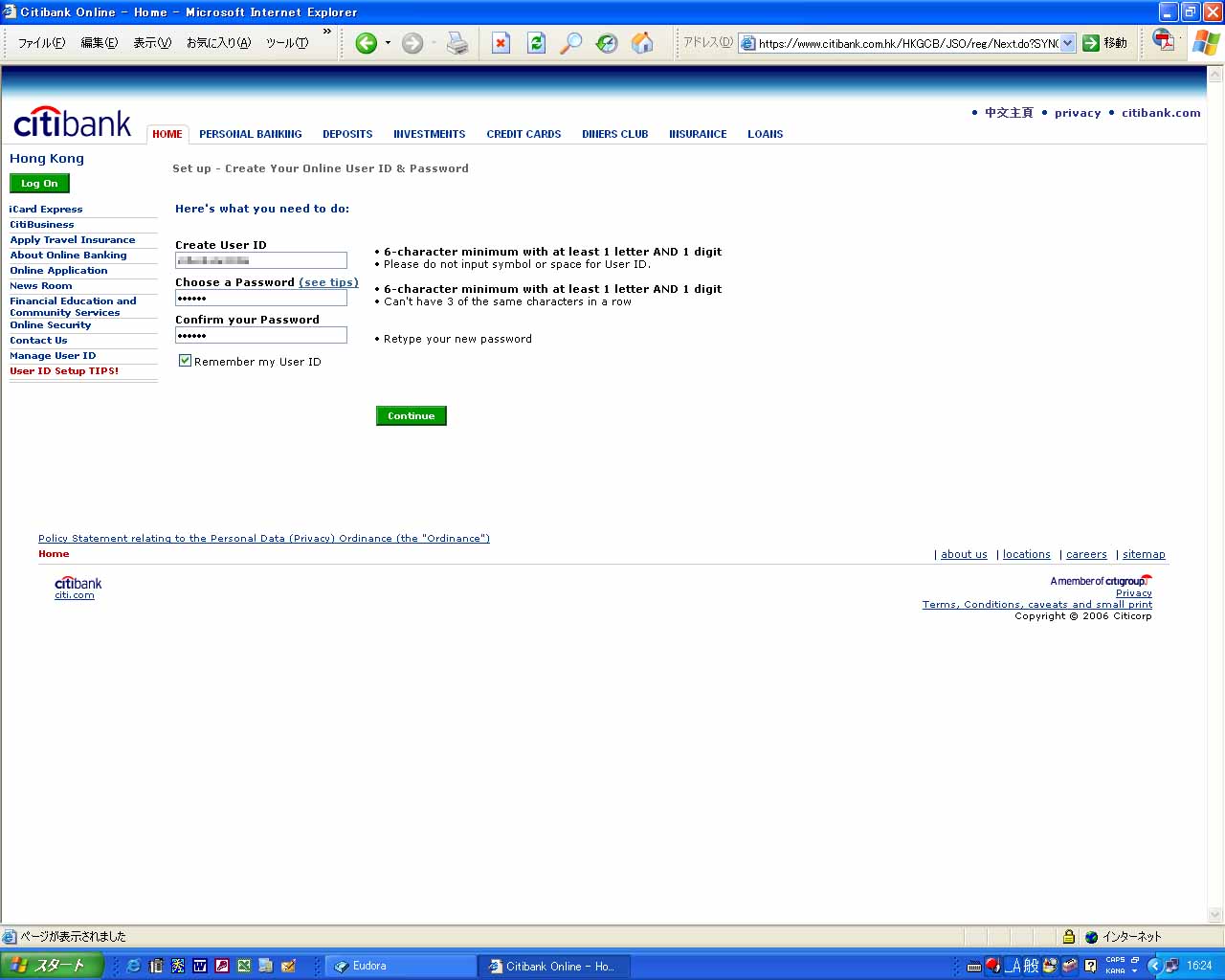Open the password 'see tips' link

[x=328, y=282]
